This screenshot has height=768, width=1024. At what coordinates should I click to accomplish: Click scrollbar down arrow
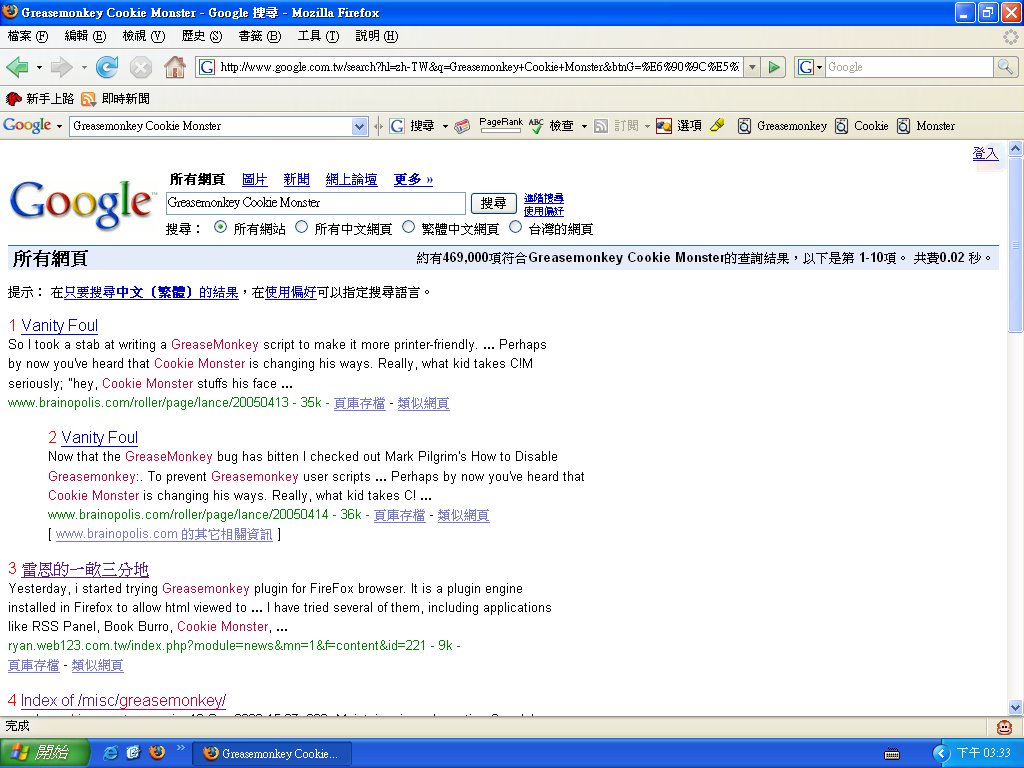point(1016,707)
